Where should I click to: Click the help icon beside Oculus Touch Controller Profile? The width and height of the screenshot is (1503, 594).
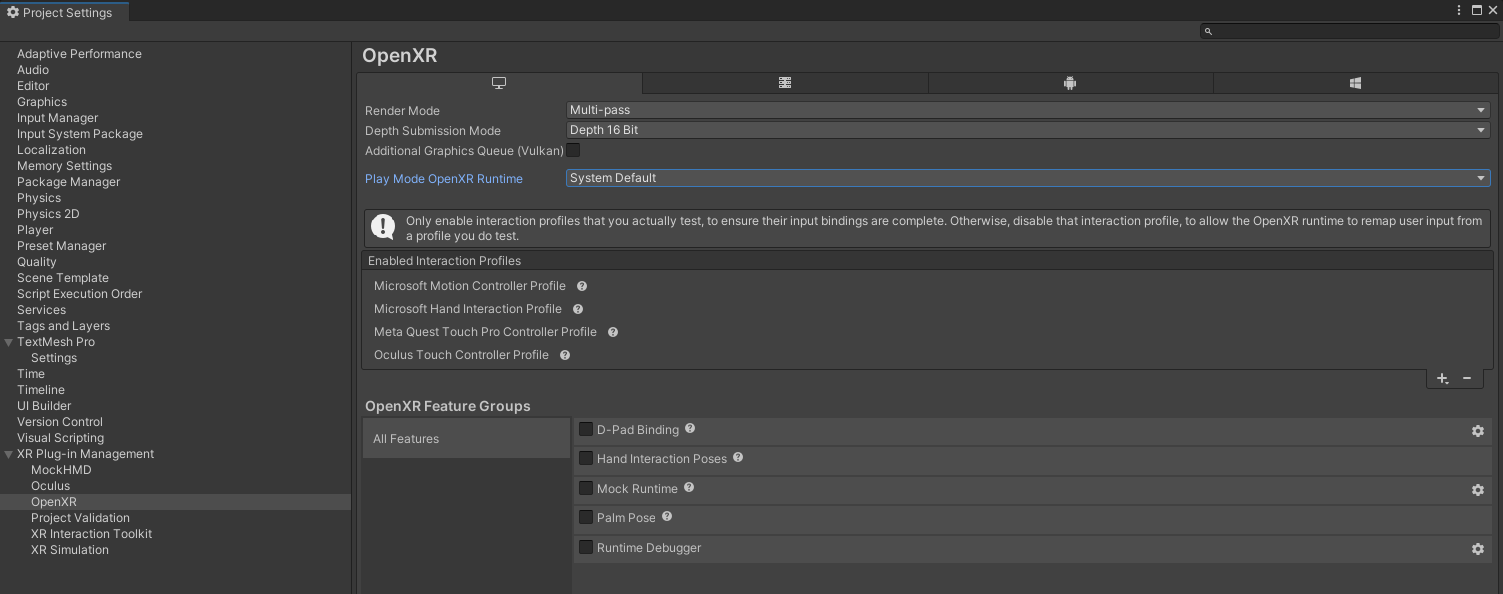click(x=564, y=355)
